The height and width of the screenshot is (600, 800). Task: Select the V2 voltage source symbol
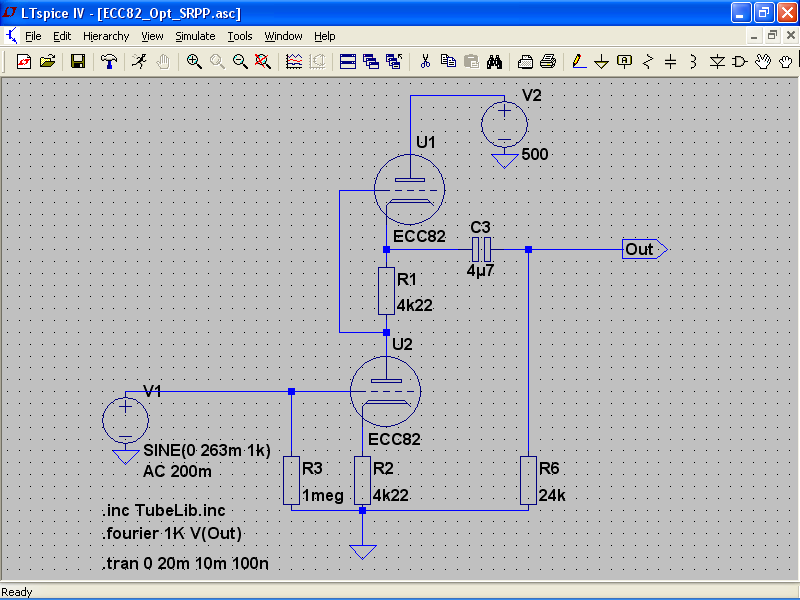tap(504, 124)
